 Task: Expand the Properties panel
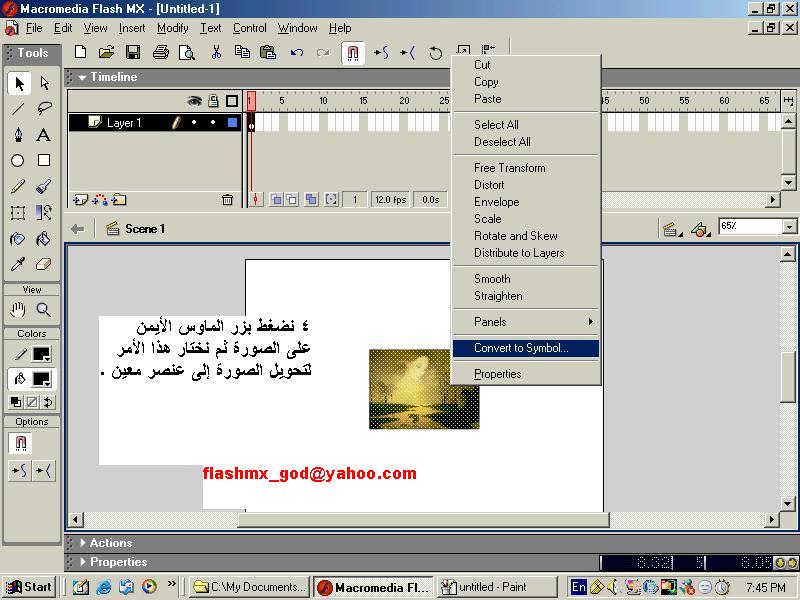click(x=83, y=562)
